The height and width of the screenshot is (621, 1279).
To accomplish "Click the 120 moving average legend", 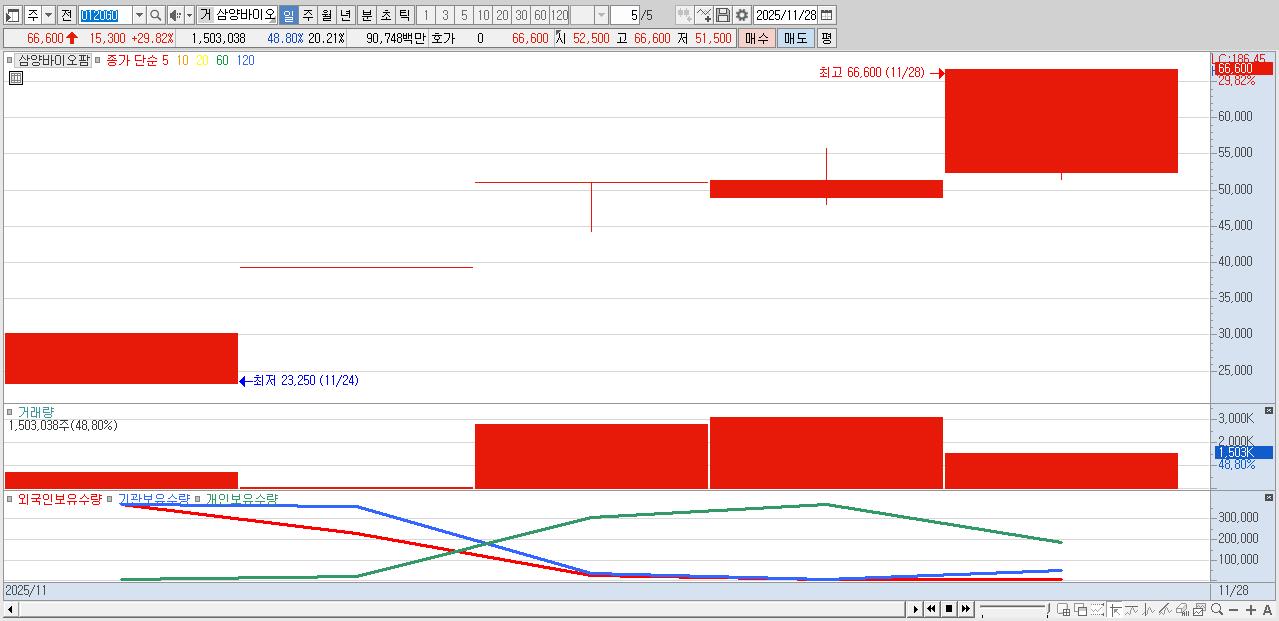I will [x=245, y=60].
